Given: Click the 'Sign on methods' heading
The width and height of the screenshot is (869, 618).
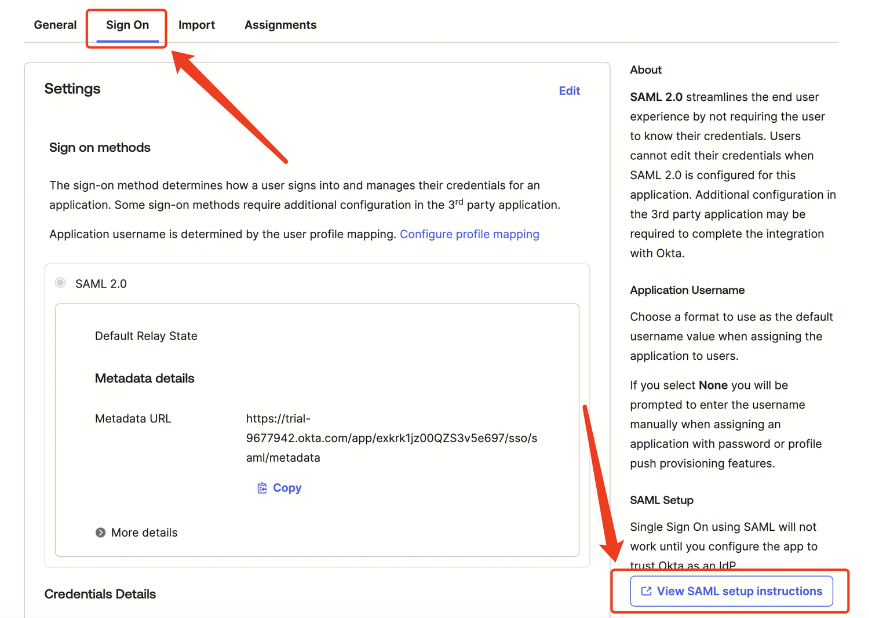Looking at the screenshot, I should 100,147.
